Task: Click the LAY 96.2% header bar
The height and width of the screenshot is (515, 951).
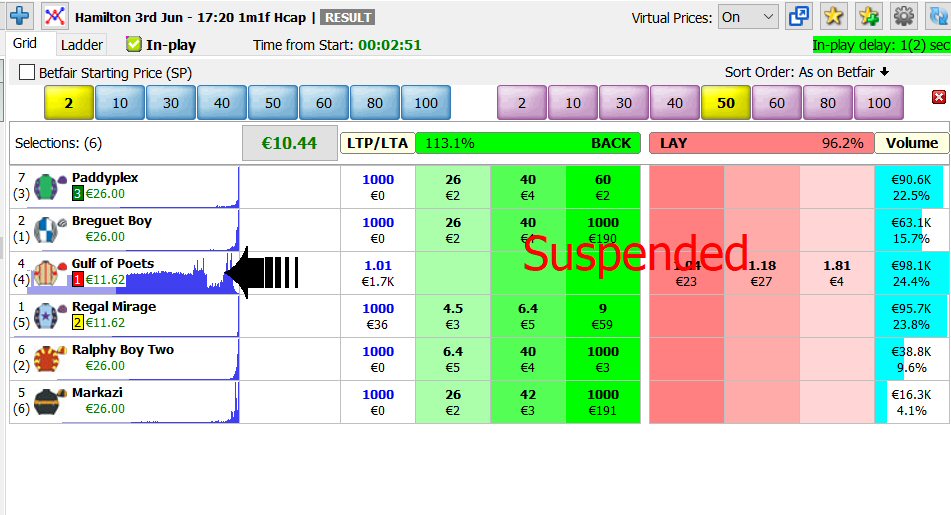Action: [x=761, y=143]
